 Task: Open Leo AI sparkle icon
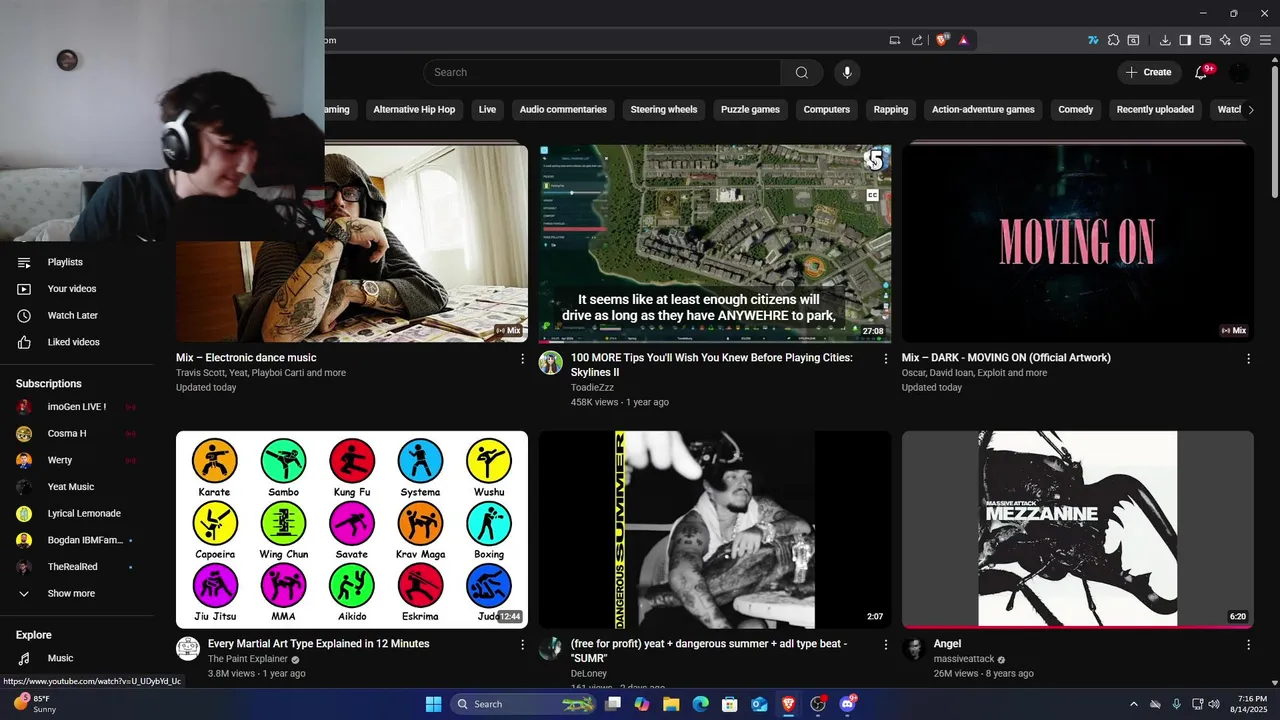1225,40
